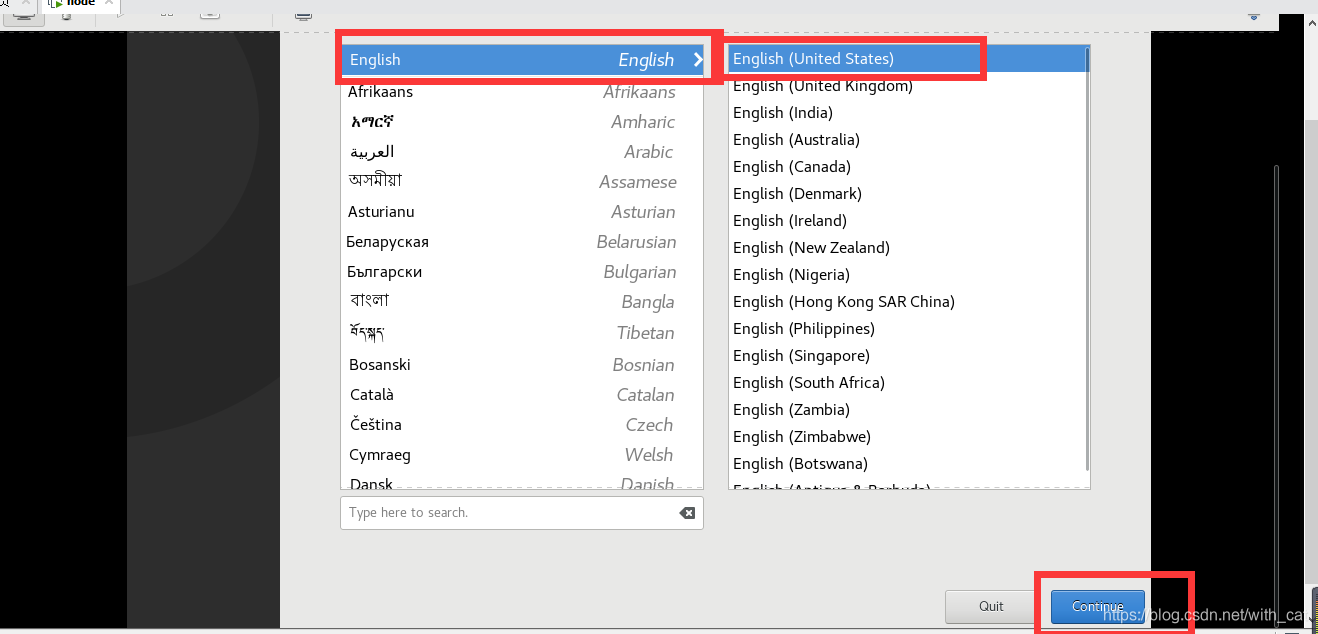Select English (Nigeria) locale
This screenshot has width=1318, height=634.
(x=907, y=275)
